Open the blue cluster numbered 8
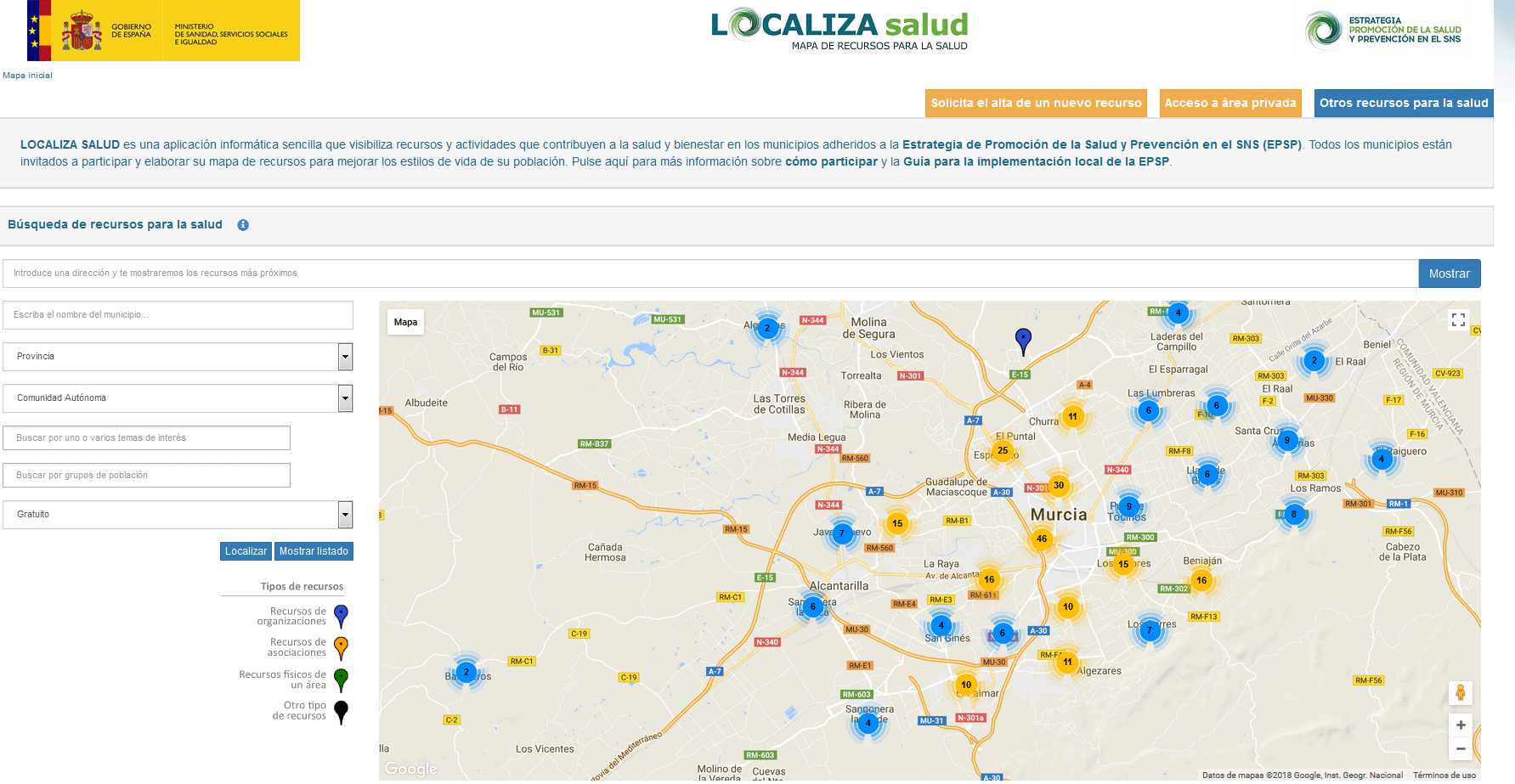 pyautogui.click(x=1294, y=514)
